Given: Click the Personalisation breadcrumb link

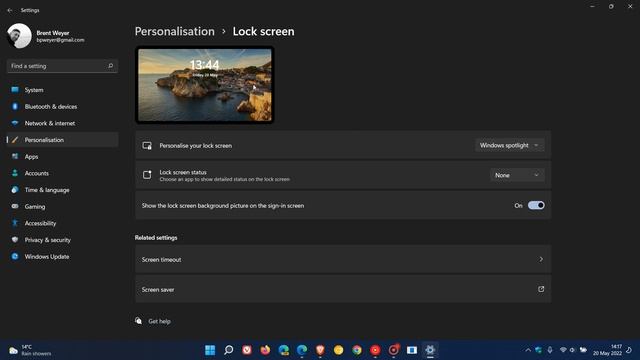Looking at the screenshot, I should 175,31.
